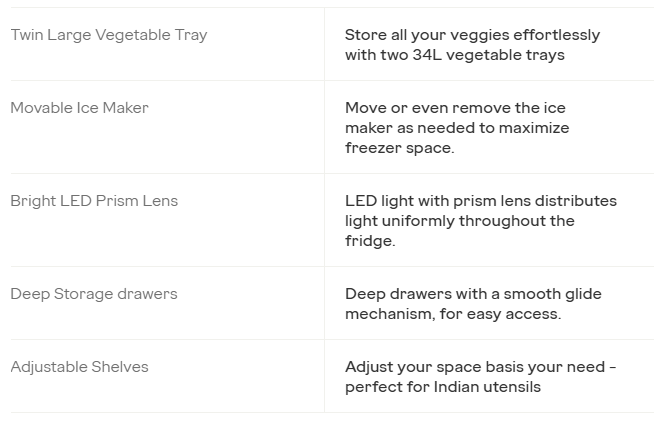Click the word 'LED' in the Prism Lens description

361,201
